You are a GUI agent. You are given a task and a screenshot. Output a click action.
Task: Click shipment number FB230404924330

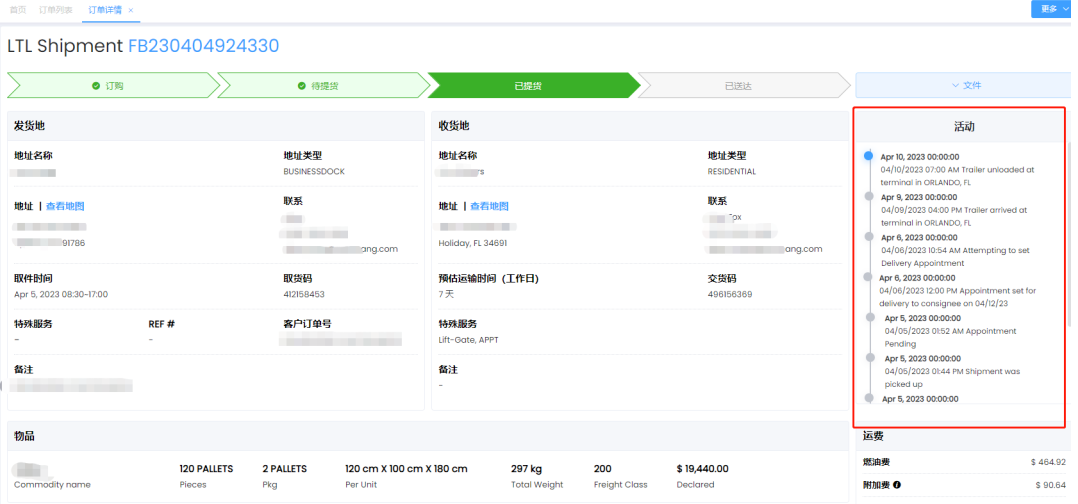coord(203,46)
